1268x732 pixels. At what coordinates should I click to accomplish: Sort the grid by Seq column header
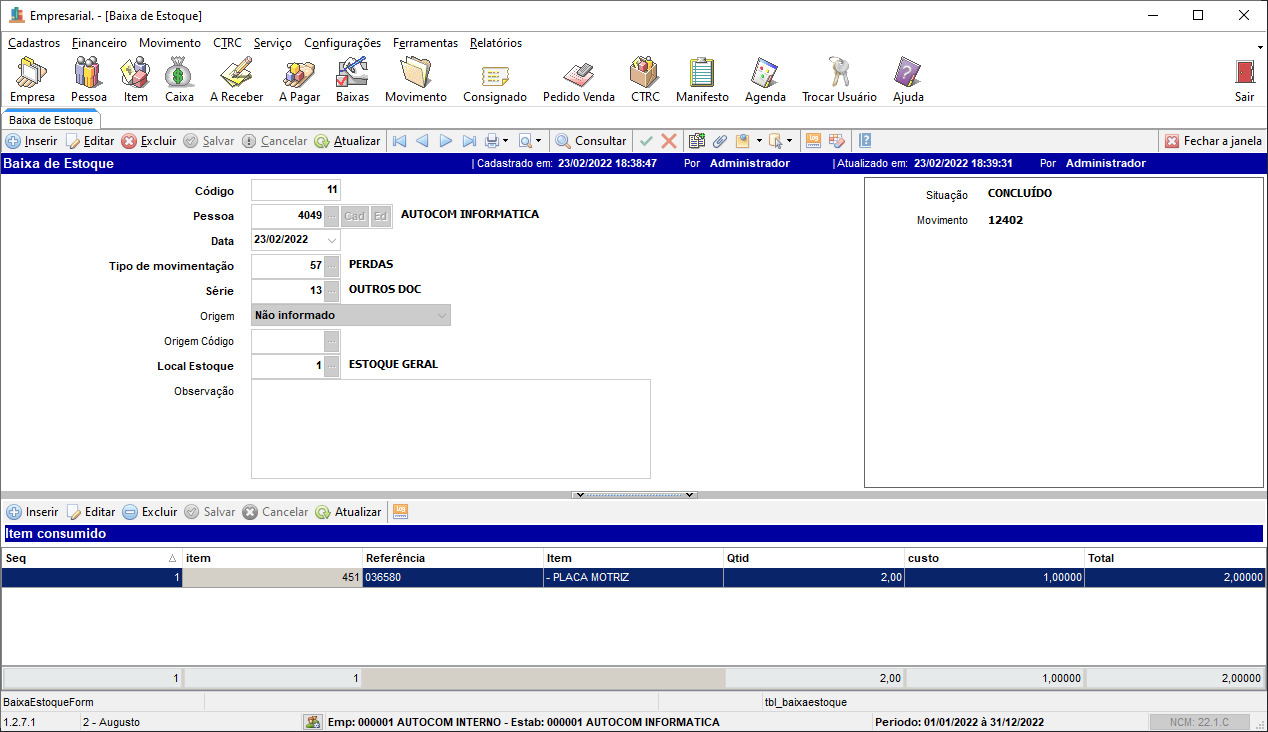tap(90, 558)
